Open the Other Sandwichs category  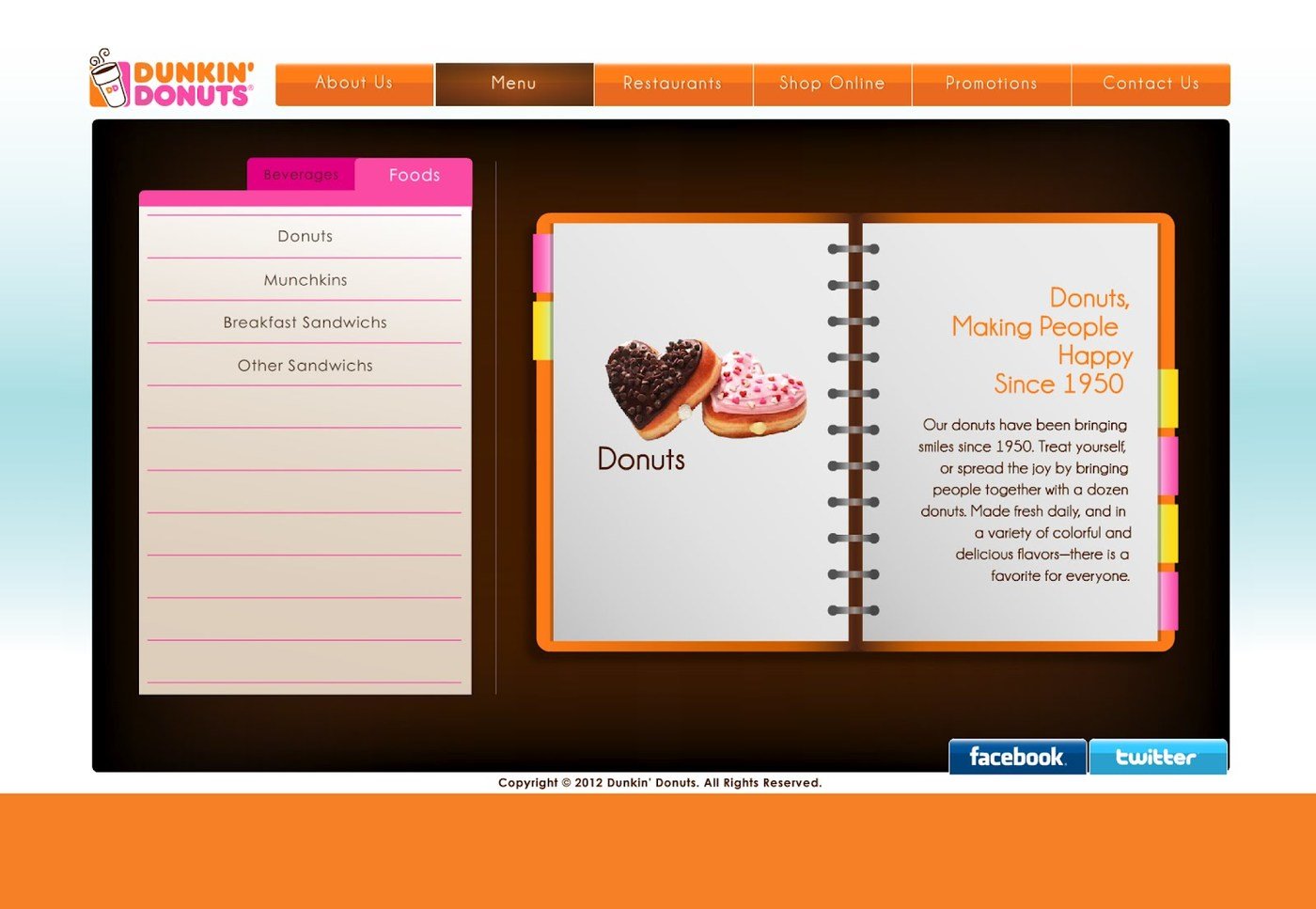point(304,366)
